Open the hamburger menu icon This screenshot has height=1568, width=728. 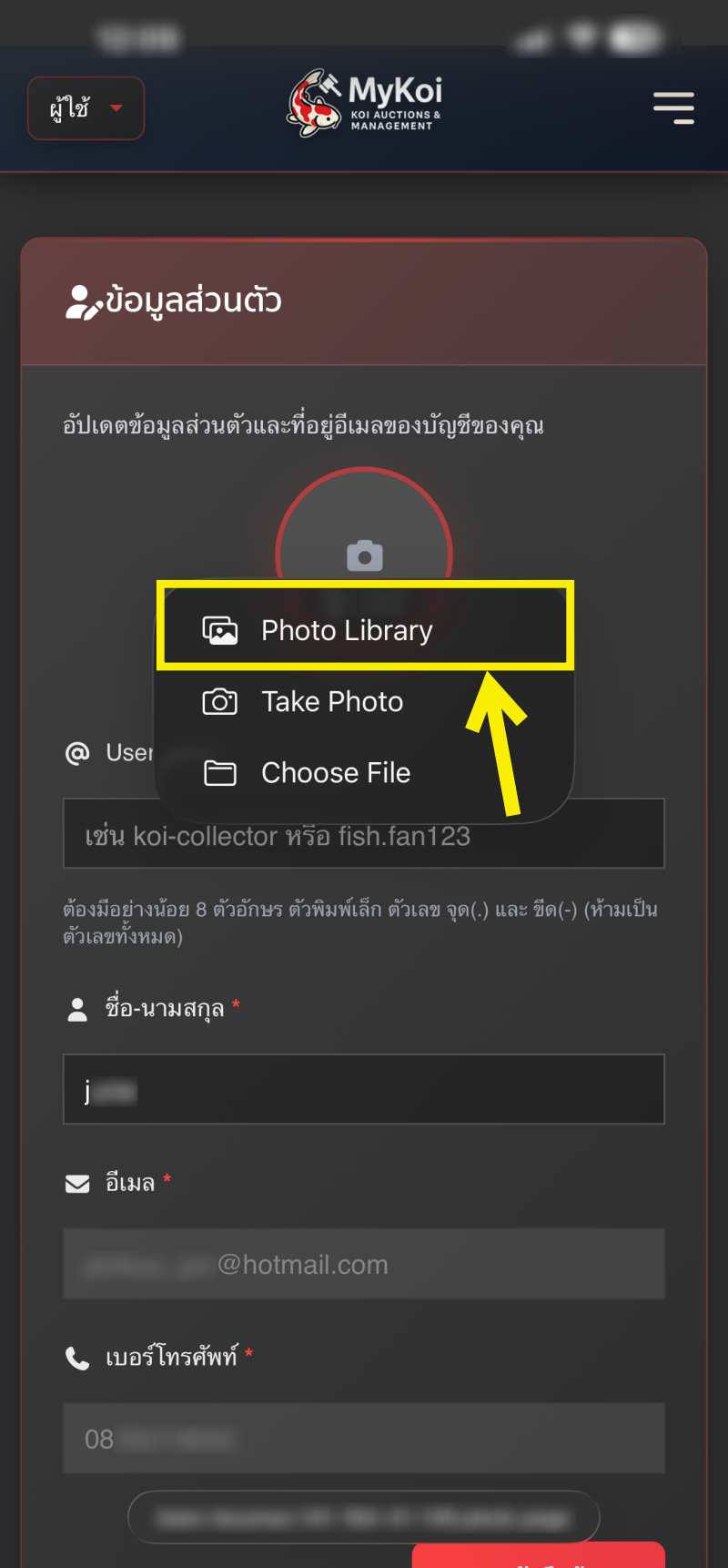tap(673, 107)
